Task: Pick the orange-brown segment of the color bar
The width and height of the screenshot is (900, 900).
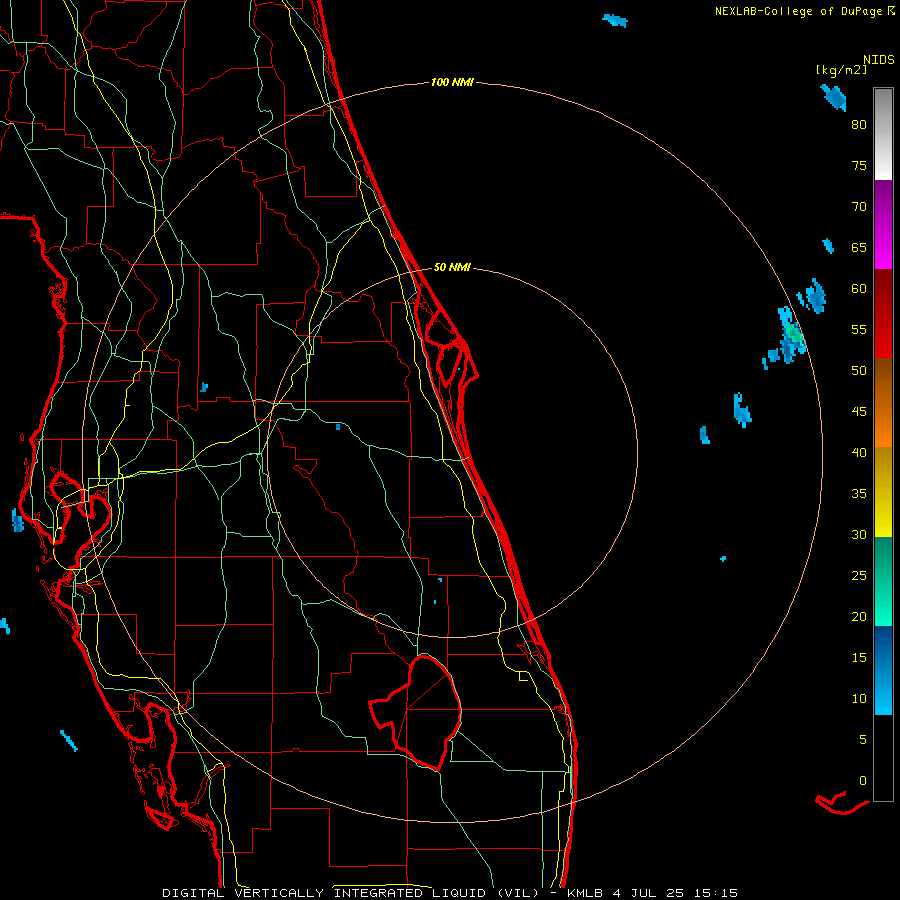Action: click(x=883, y=402)
